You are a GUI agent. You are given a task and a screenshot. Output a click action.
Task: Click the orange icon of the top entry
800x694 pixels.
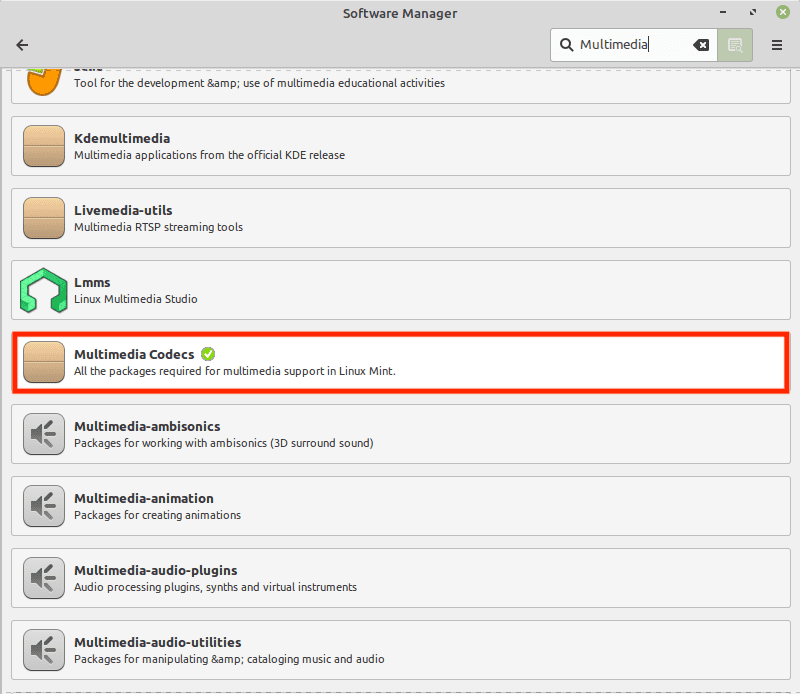44,82
